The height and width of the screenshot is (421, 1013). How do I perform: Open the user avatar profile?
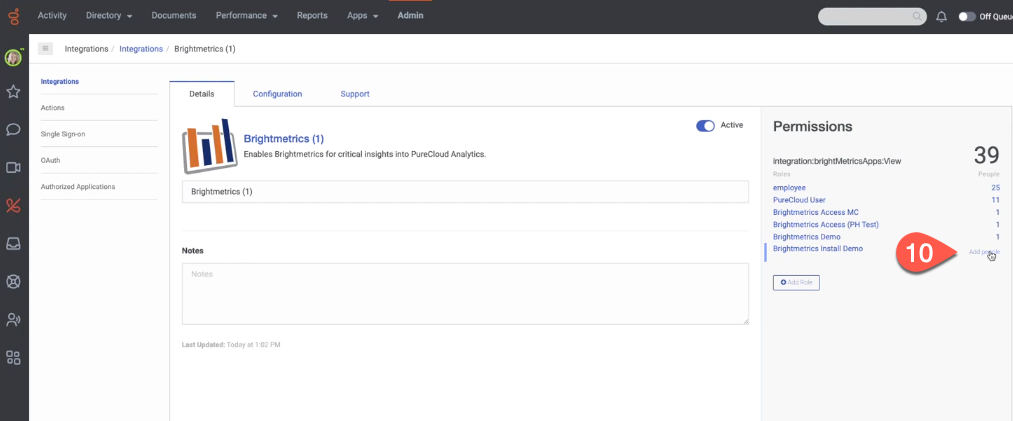click(x=14, y=57)
